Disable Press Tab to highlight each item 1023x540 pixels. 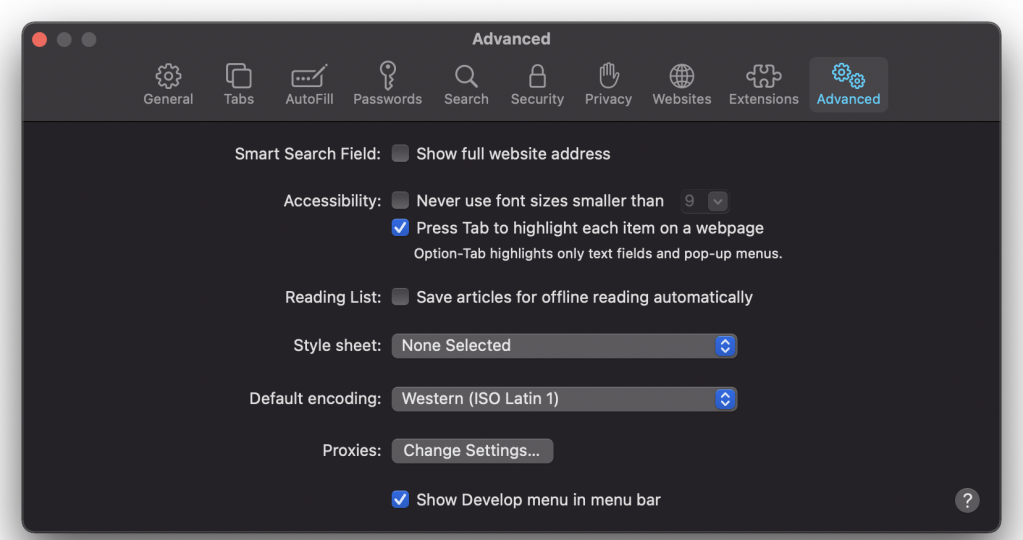coord(401,228)
